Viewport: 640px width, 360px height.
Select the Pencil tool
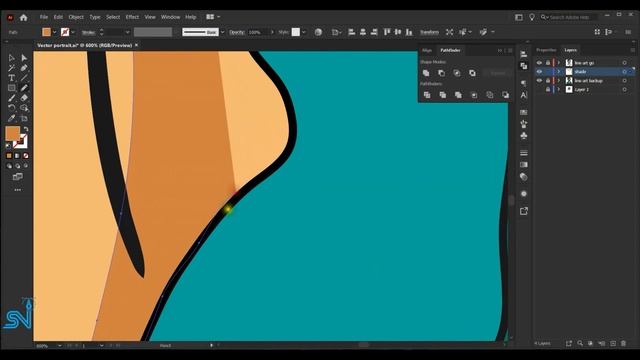click(x=24, y=88)
